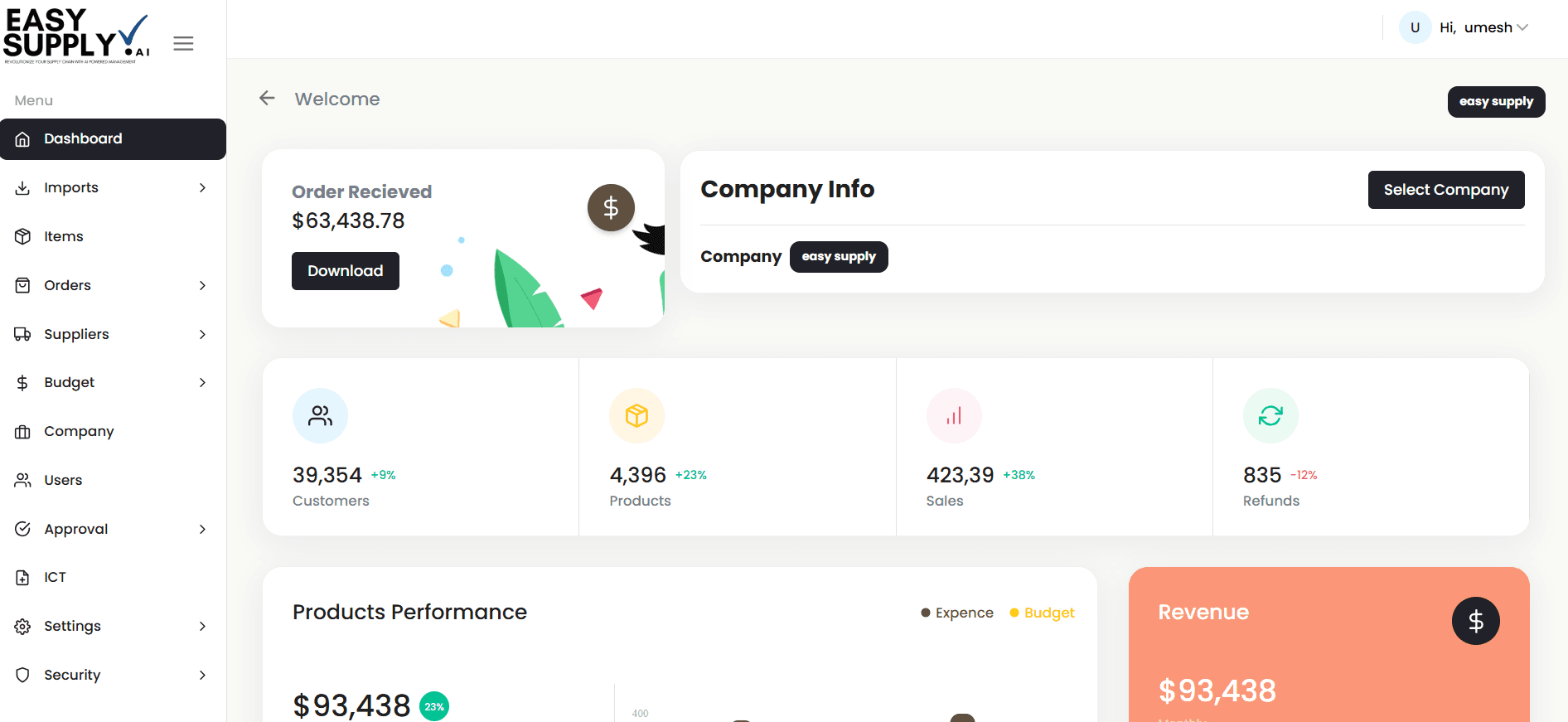The image size is (1568, 722).
Task: Click dollar icon on Revenue card
Action: [1475, 621]
